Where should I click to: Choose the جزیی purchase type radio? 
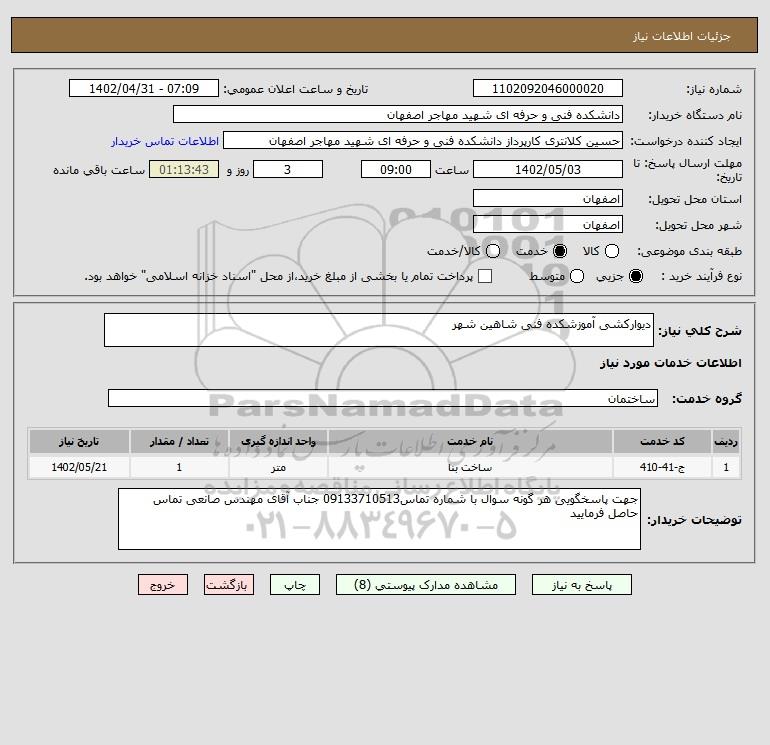click(x=636, y=276)
